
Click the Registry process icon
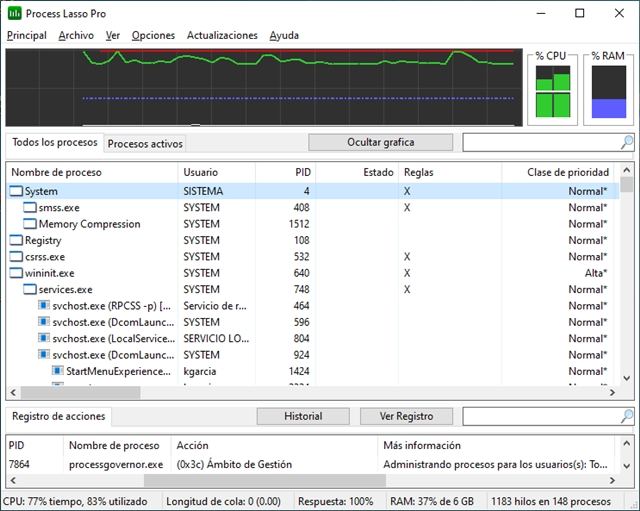pyautogui.click(x=16, y=240)
